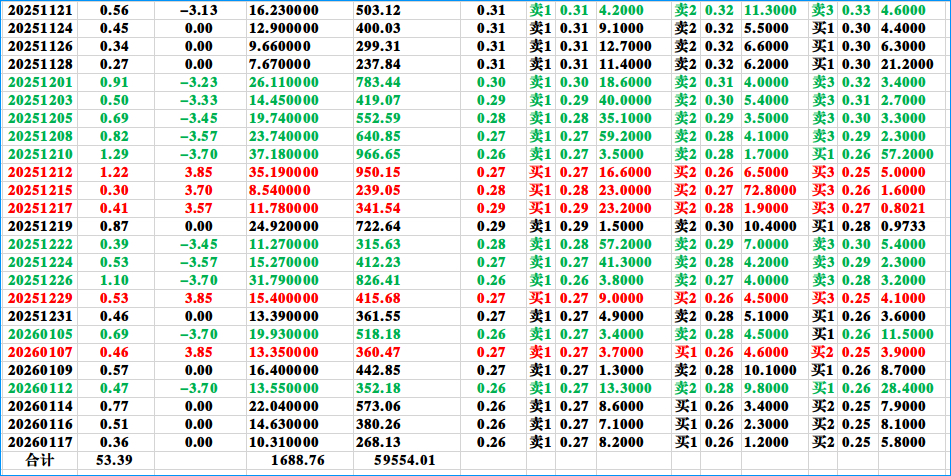Click the green amount 11.270000
This screenshot has height=476, width=951.
[283, 244]
